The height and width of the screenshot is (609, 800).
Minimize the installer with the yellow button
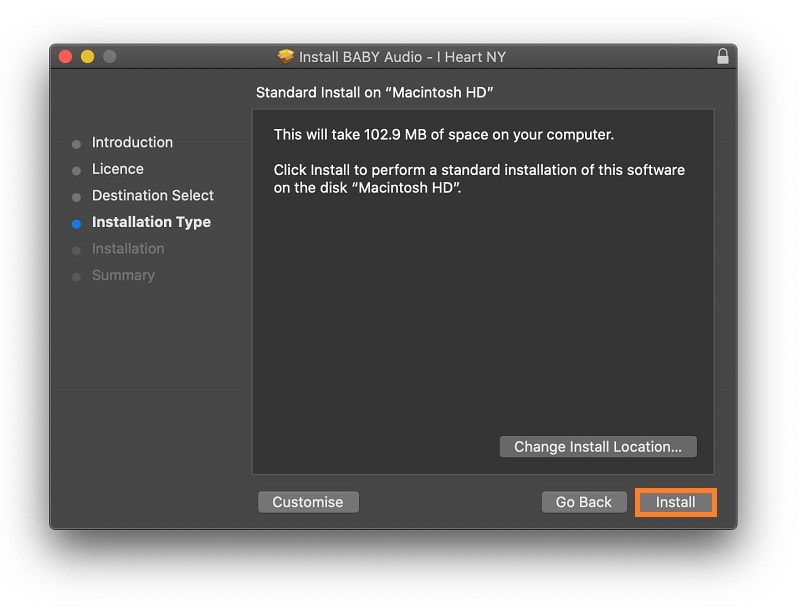coord(87,57)
